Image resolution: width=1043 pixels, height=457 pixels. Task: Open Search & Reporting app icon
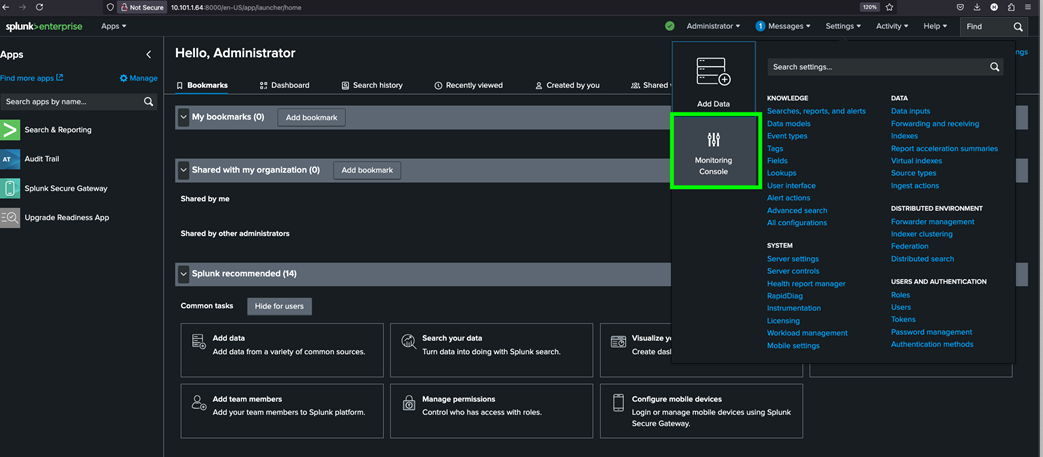coord(10,130)
